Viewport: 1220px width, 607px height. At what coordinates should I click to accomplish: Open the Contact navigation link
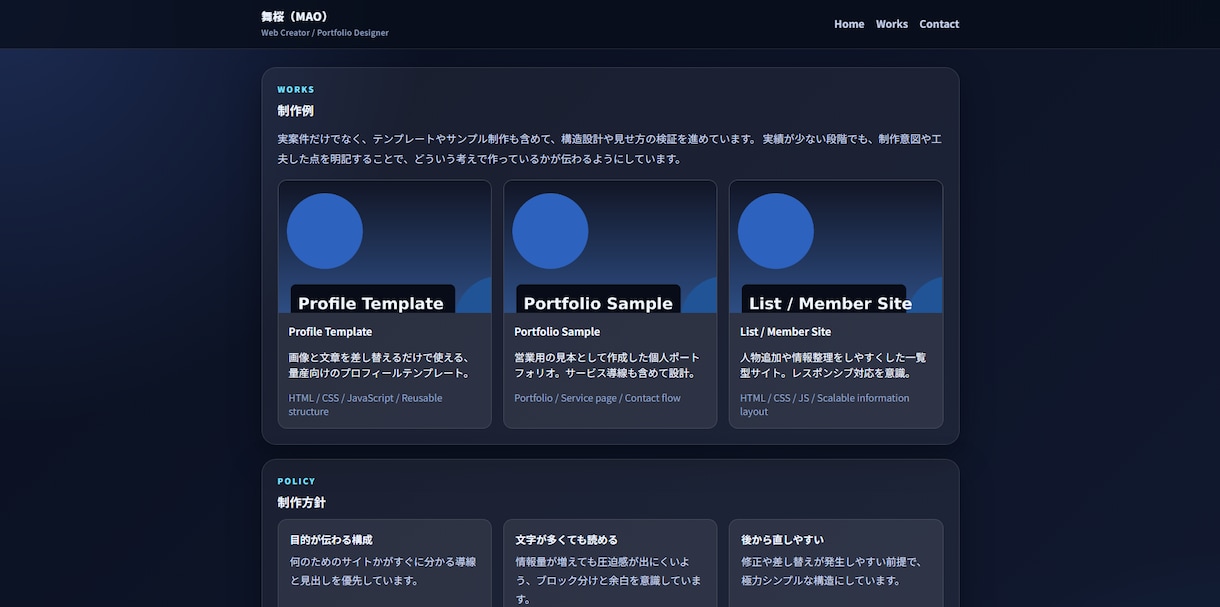tap(939, 24)
